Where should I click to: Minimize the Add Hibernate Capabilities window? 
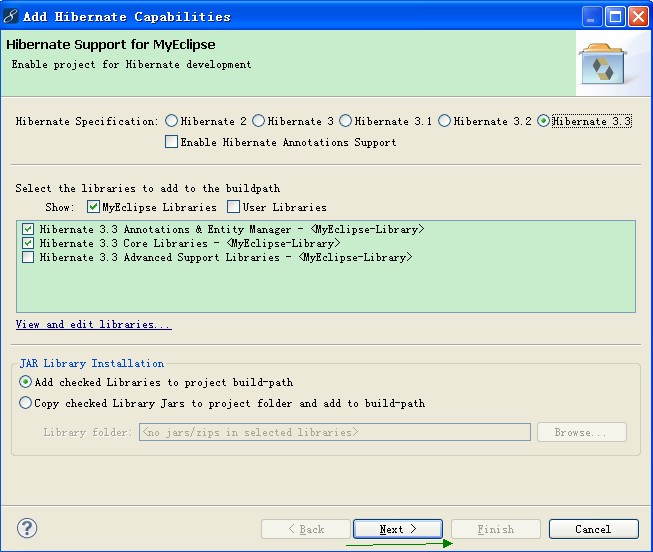(x=591, y=17)
